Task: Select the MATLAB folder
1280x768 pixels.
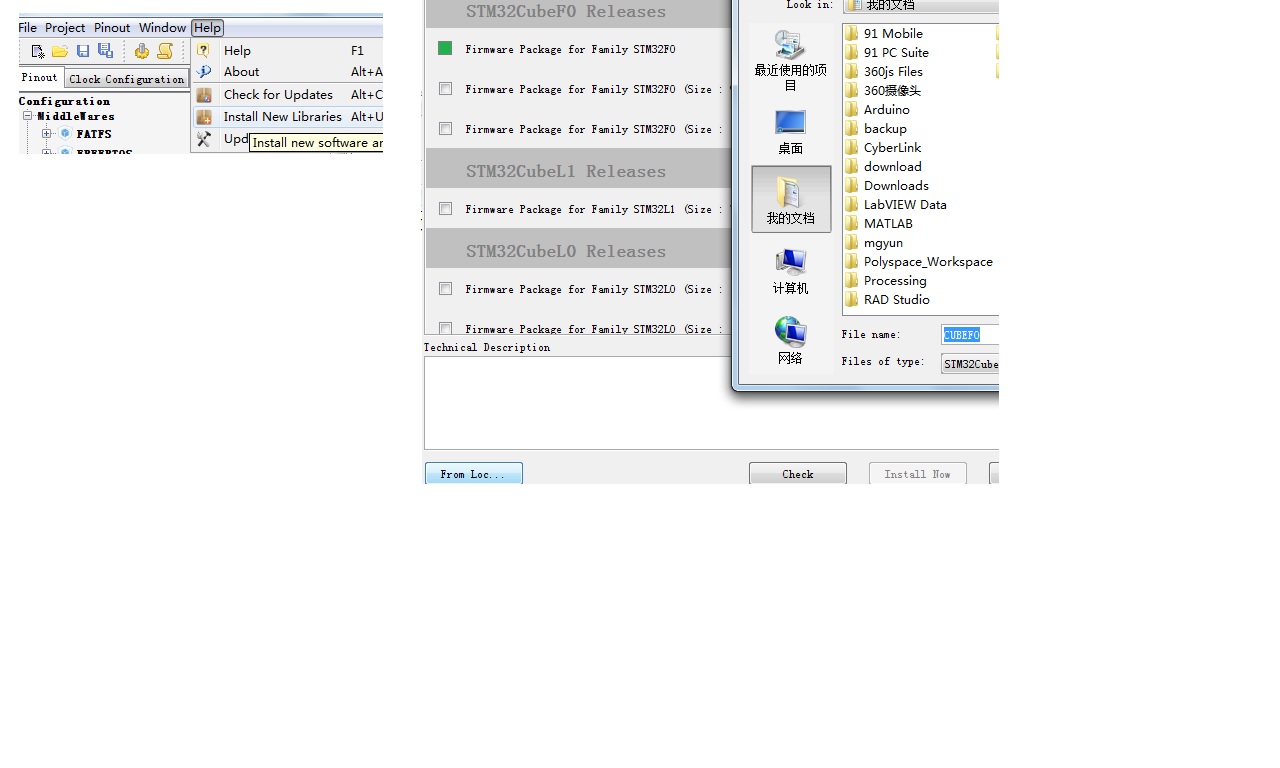Action: pyautogui.click(x=879, y=224)
